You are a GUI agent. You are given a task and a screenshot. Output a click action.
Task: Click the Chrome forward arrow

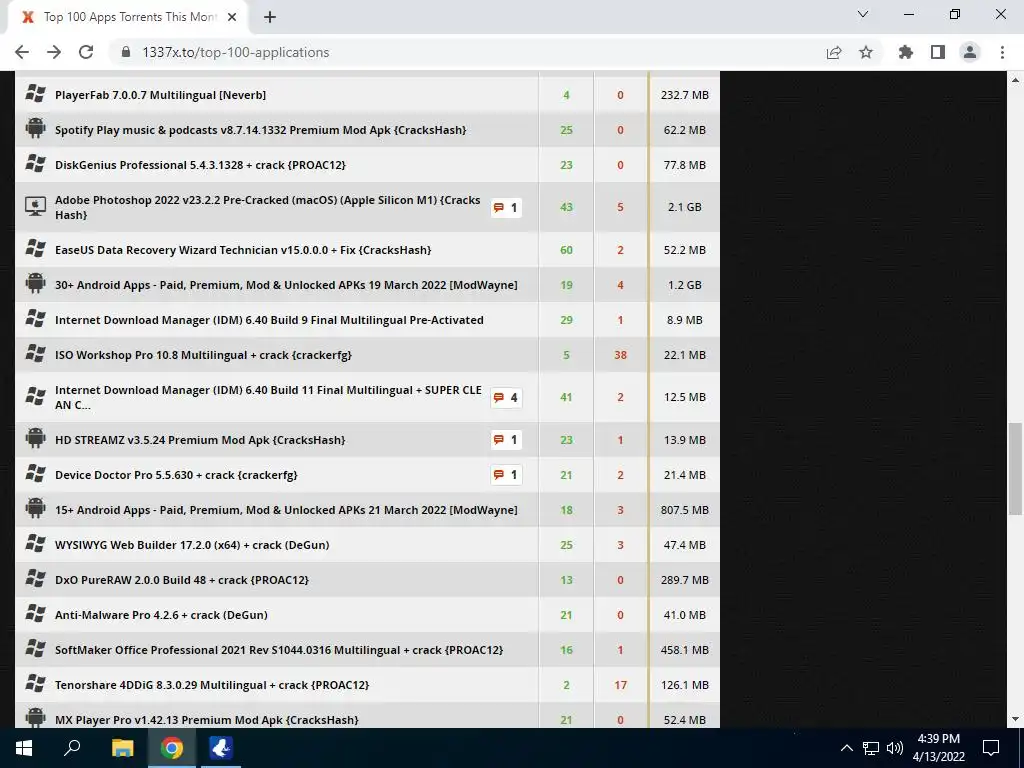click(54, 52)
